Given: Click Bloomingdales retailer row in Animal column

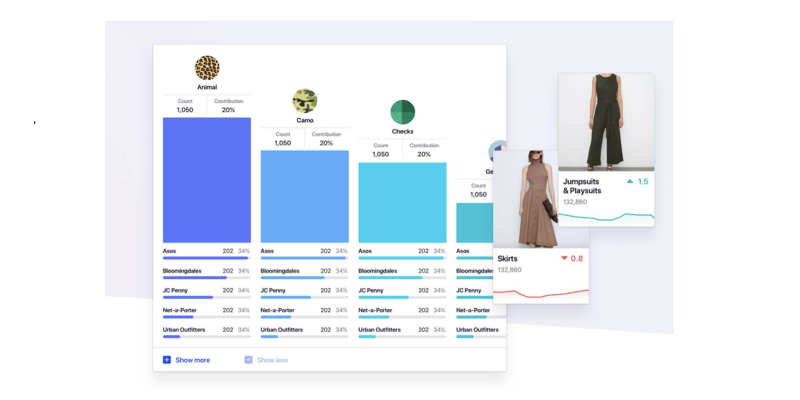Looking at the screenshot, I should (x=207, y=273).
